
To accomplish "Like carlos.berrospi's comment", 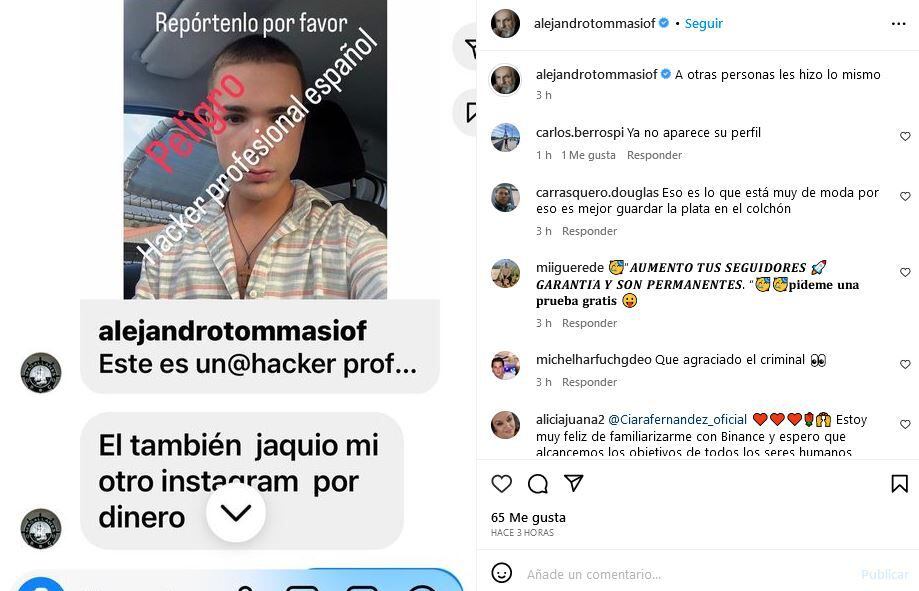I will pos(905,136).
